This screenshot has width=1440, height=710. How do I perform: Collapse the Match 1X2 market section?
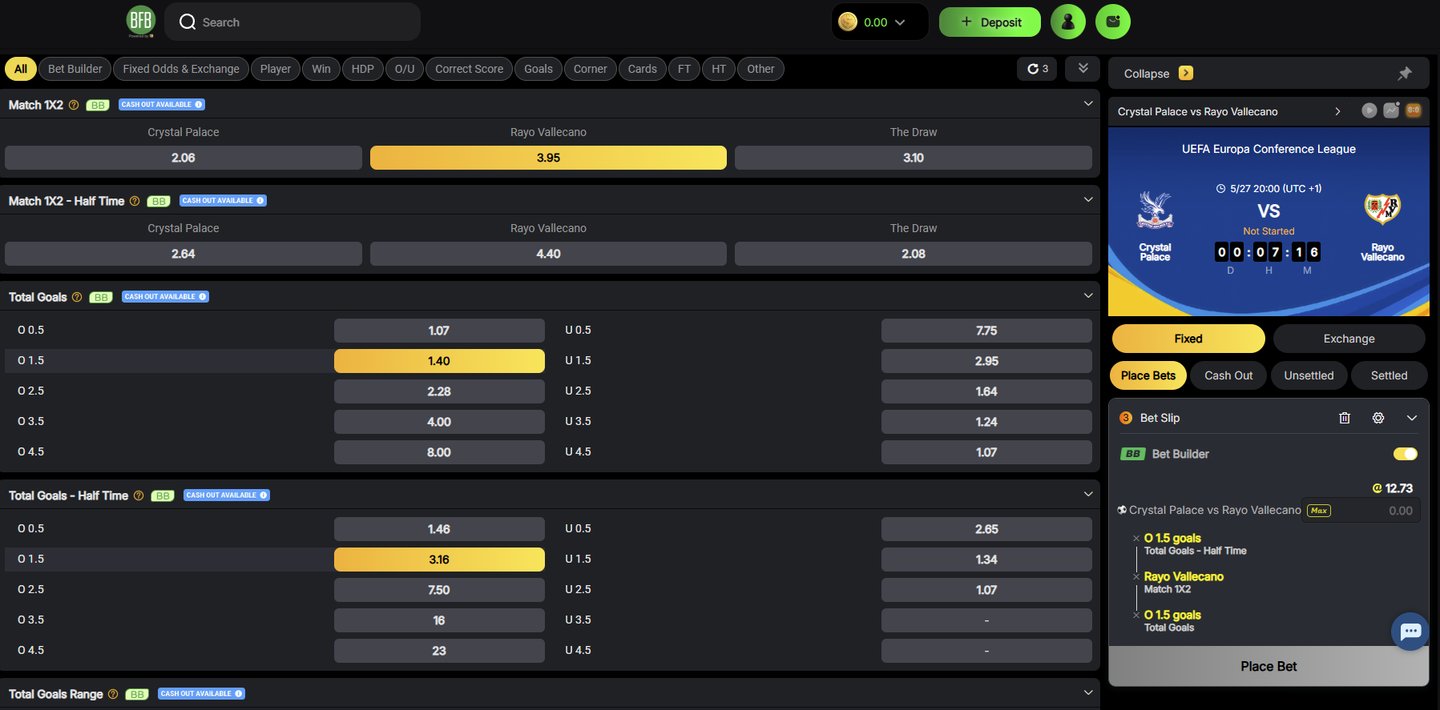tap(1088, 103)
